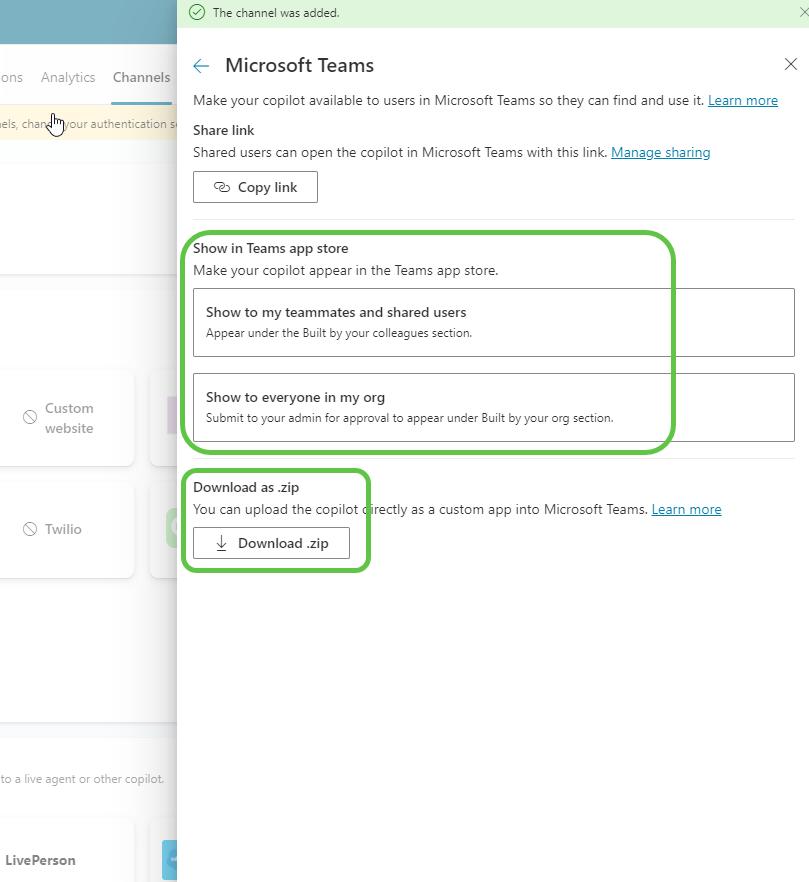Select Show to everyone in my org
809x882 pixels.
click(x=493, y=407)
